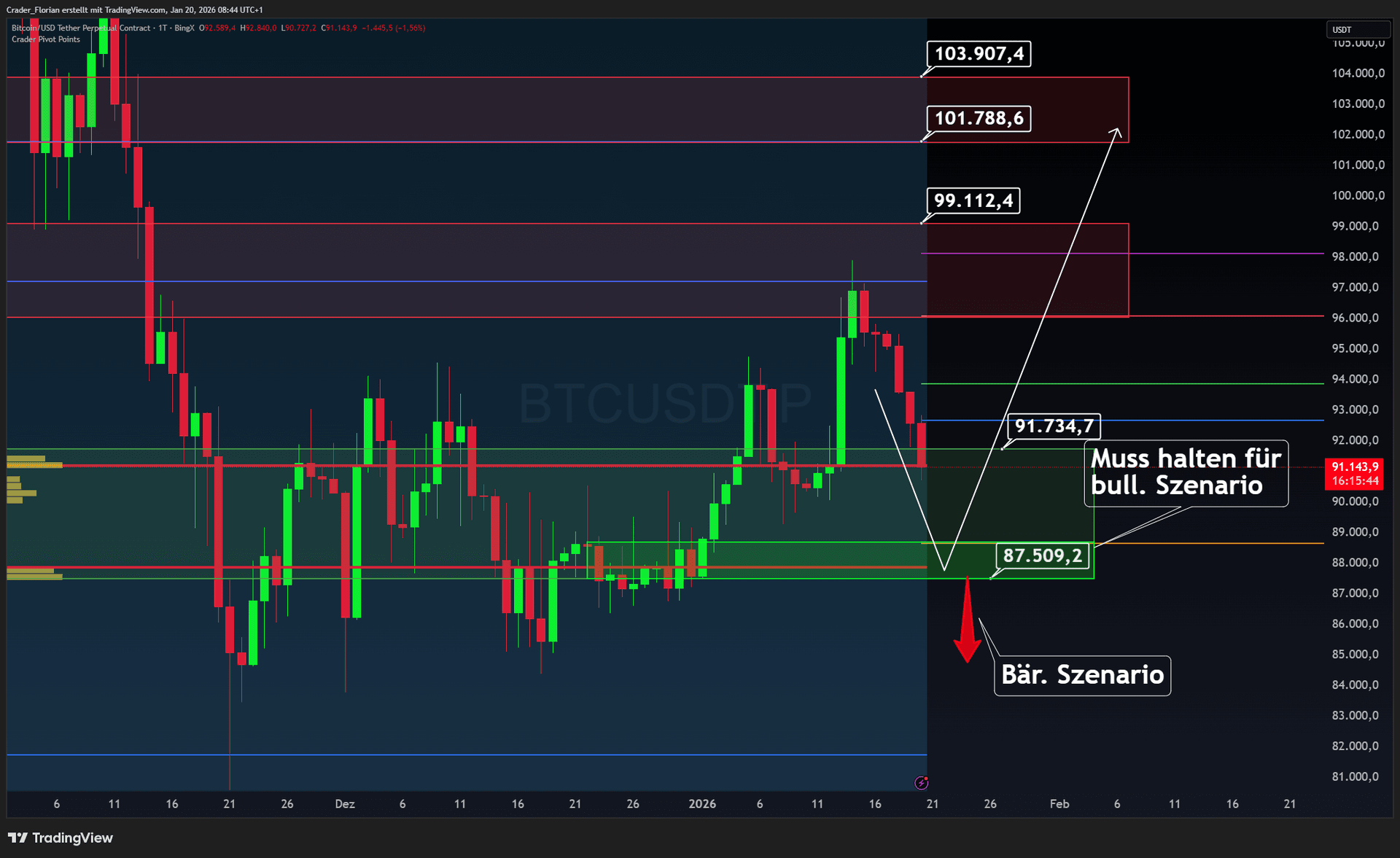
Task: Click the lightning bolt events icon on chart
Action: coord(921,783)
